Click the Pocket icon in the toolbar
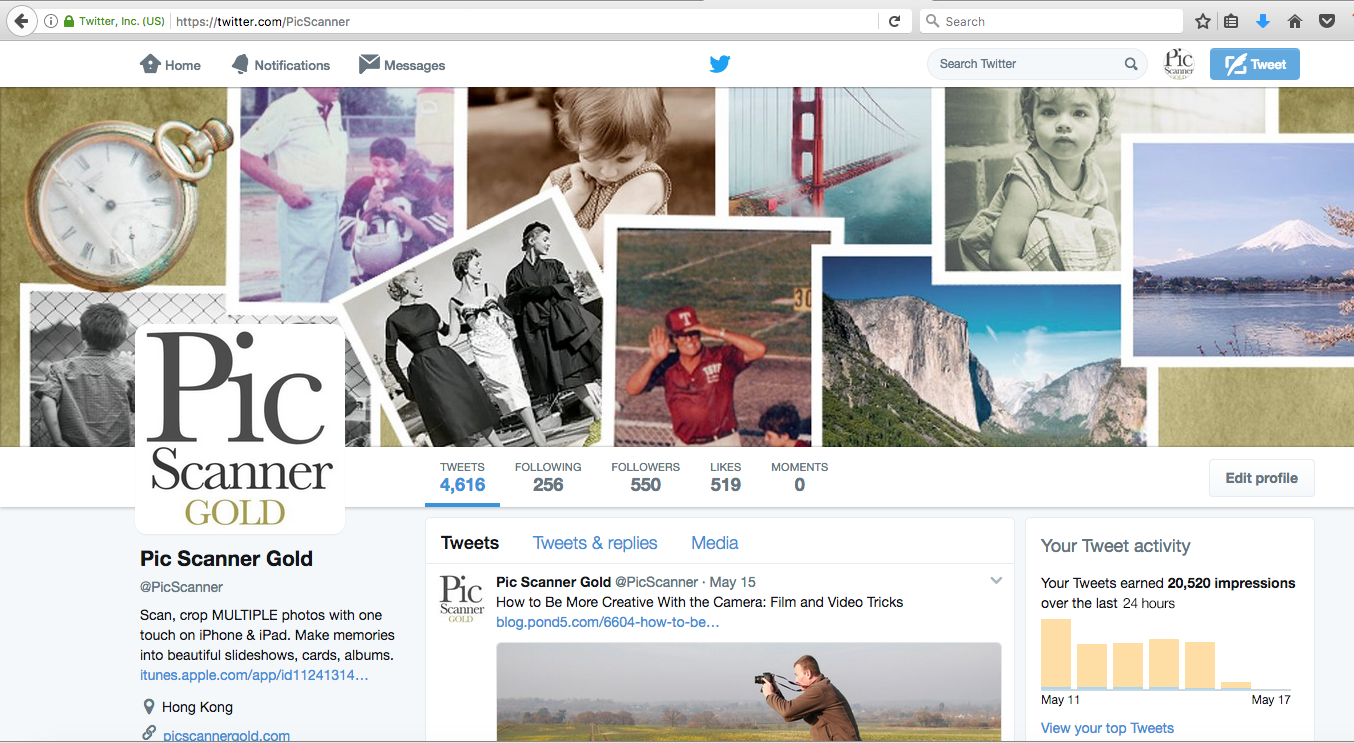 coord(1327,21)
